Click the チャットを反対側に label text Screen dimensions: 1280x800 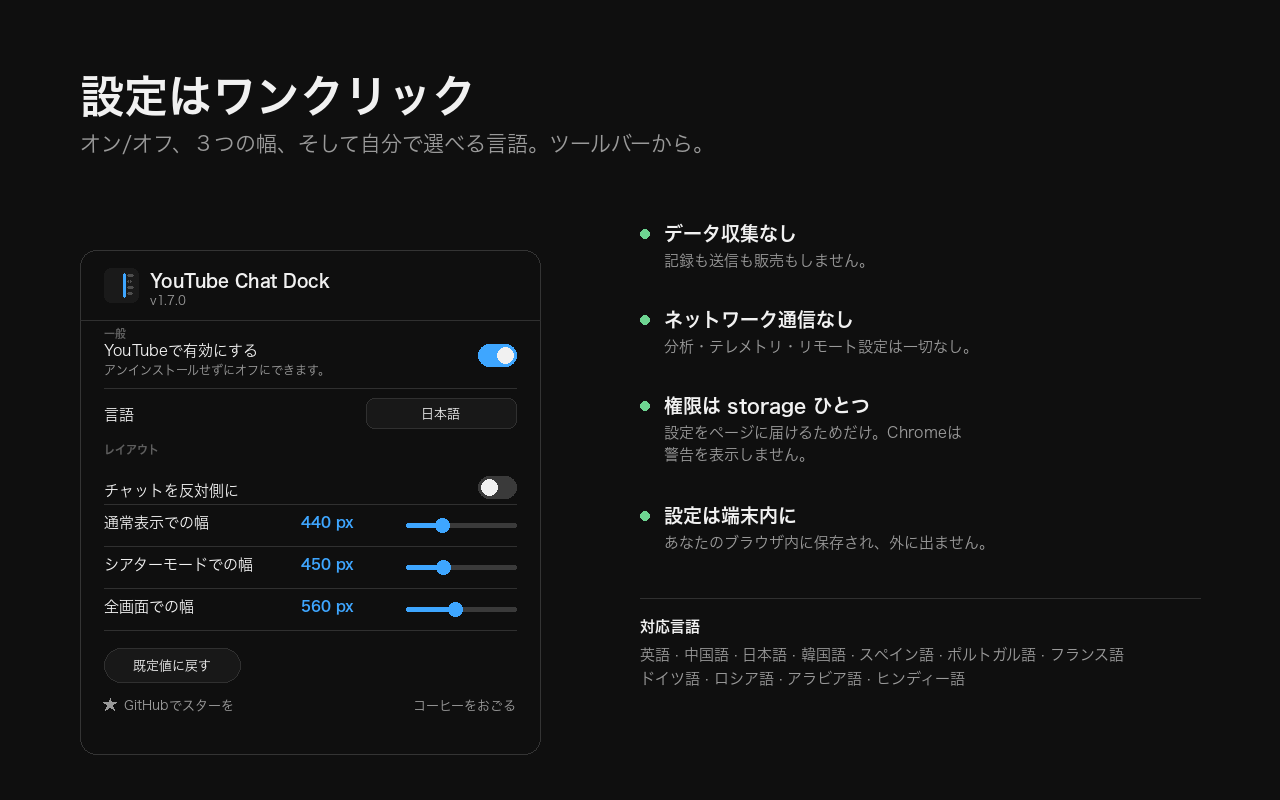point(171,490)
